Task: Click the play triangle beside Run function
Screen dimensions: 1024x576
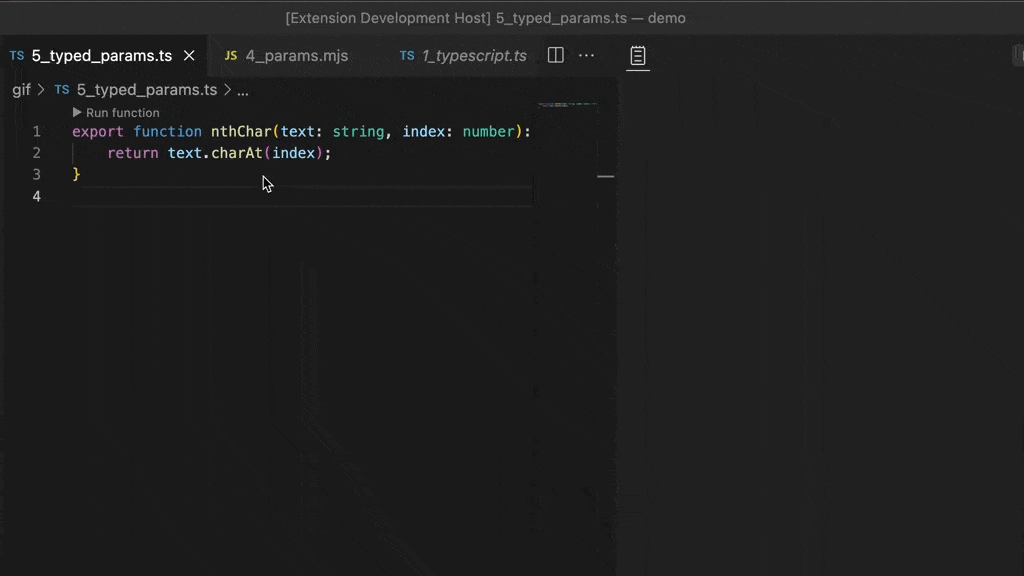Action: [78, 112]
